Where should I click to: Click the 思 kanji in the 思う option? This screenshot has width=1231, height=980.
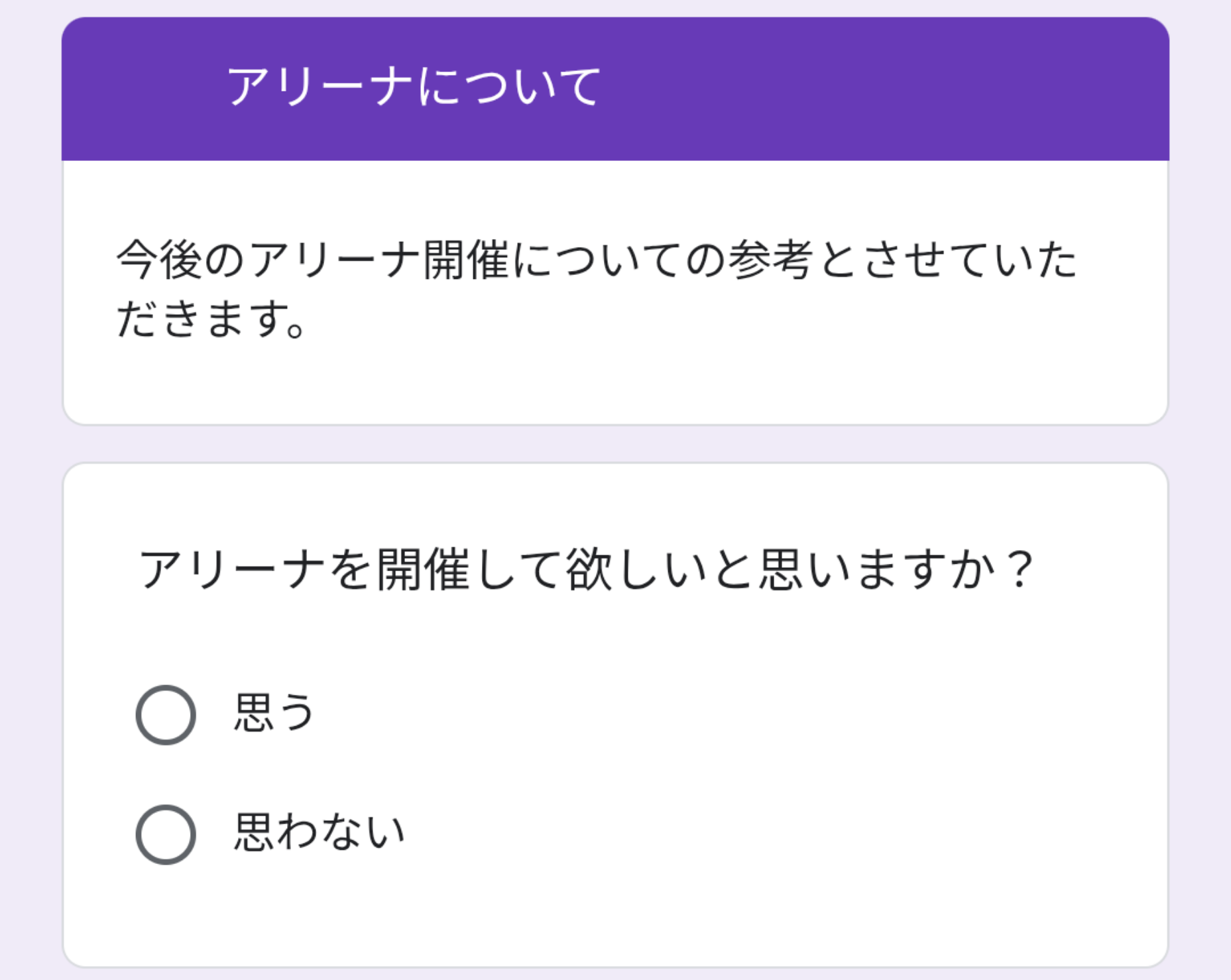tap(255, 713)
